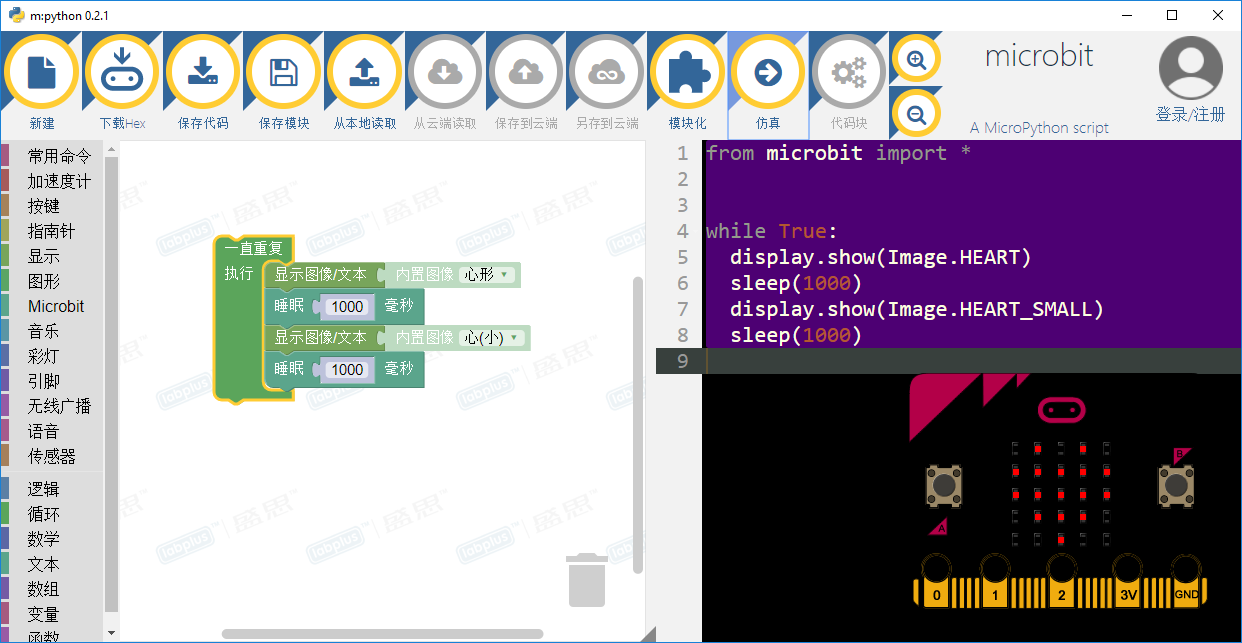Click the 新建 new file icon

(x=42, y=72)
